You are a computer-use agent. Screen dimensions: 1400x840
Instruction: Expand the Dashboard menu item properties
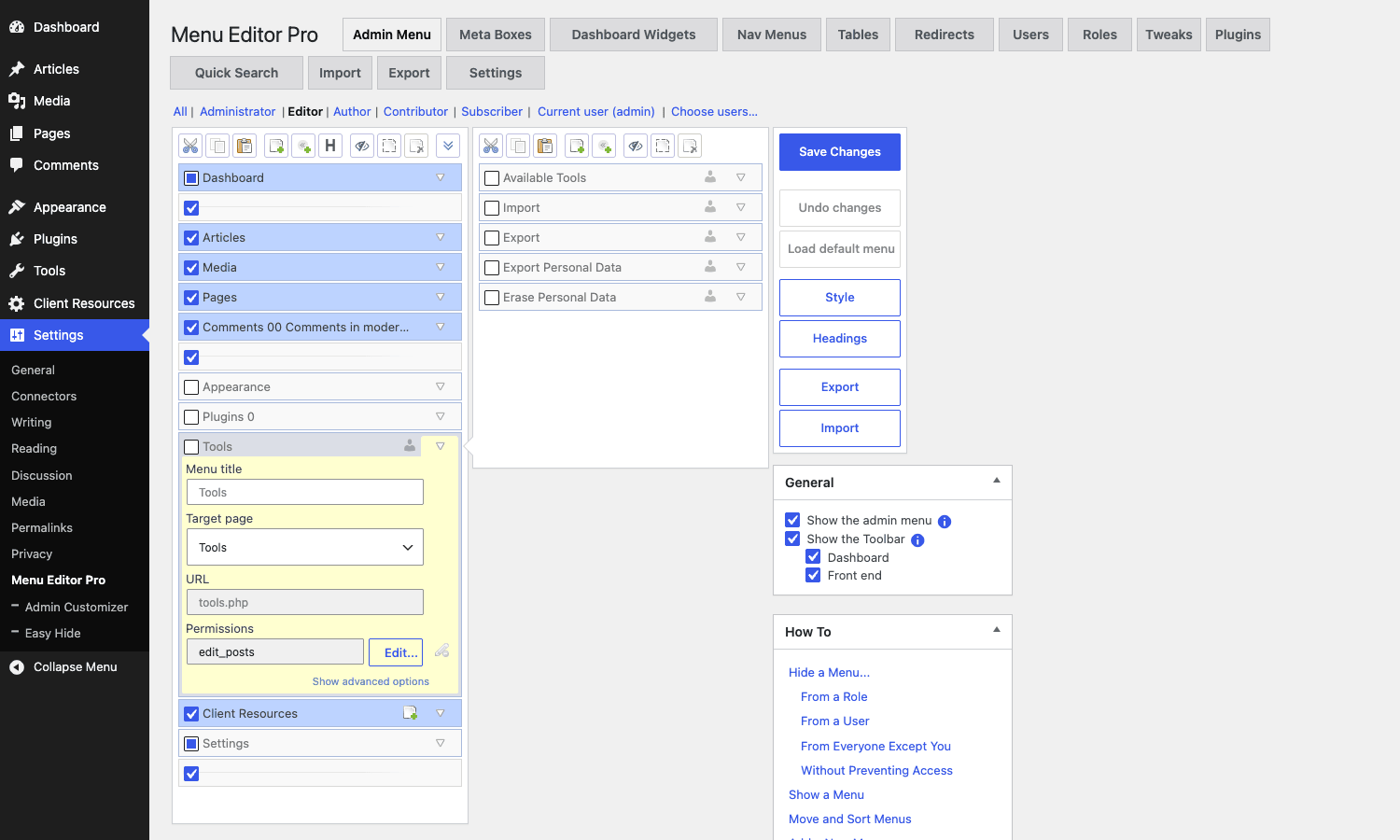pos(441,177)
